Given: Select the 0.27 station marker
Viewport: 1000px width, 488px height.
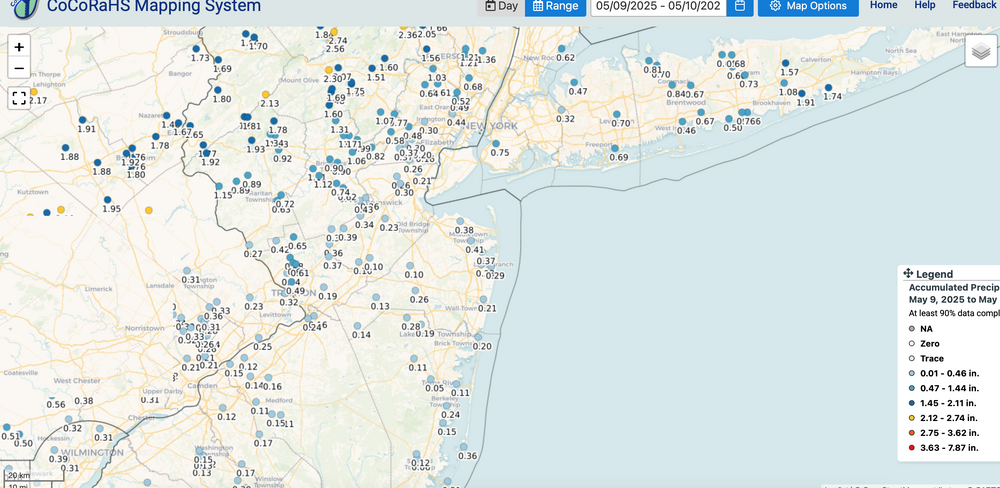Looking at the screenshot, I should [249, 245].
